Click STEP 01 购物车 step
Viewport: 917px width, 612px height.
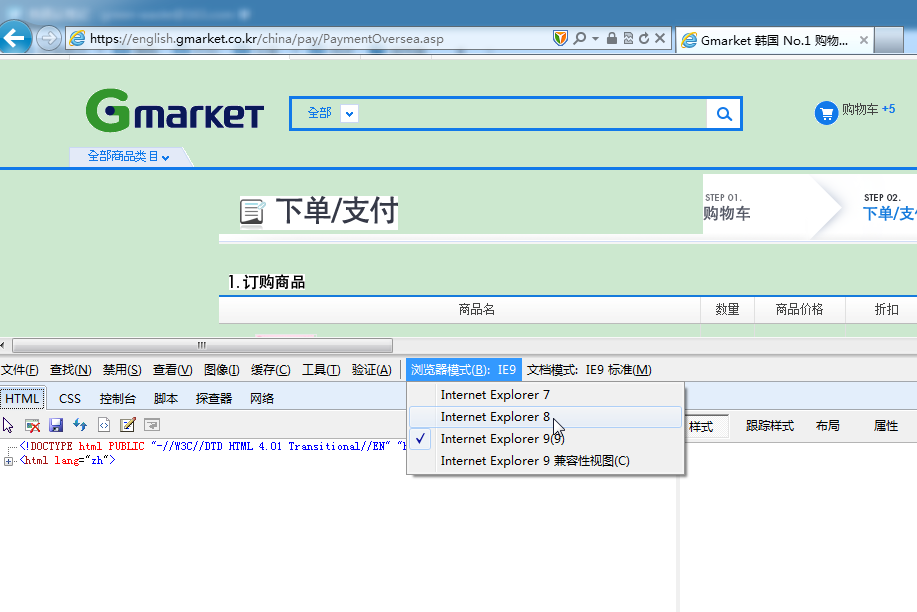click(x=726, y=207)
